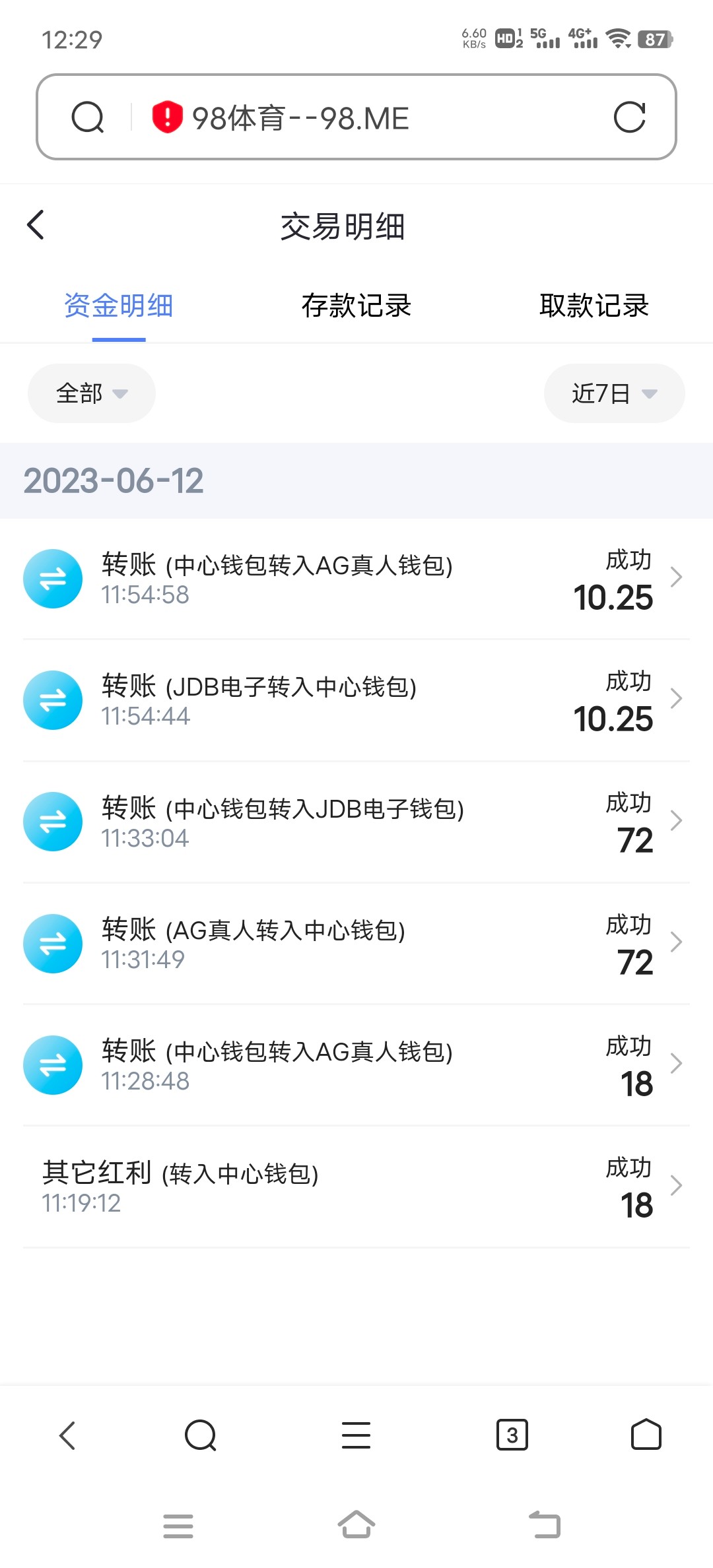Image resolution: width=713 pixels, height=1568 pixels.
Task: Open the 全部 filter dropdown
Action: (91, 393)
